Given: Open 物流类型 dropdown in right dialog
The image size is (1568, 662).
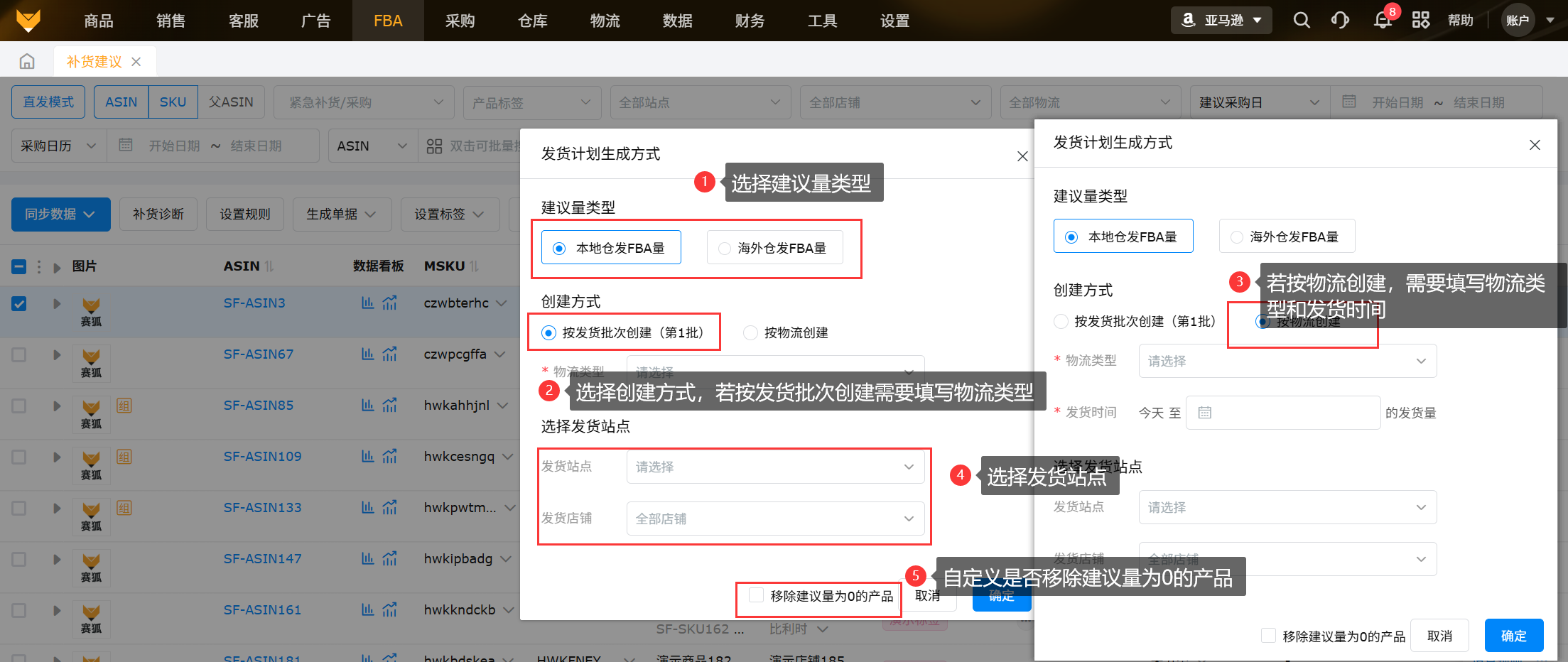Looking at the screenshot, I should pos(1287,361).
